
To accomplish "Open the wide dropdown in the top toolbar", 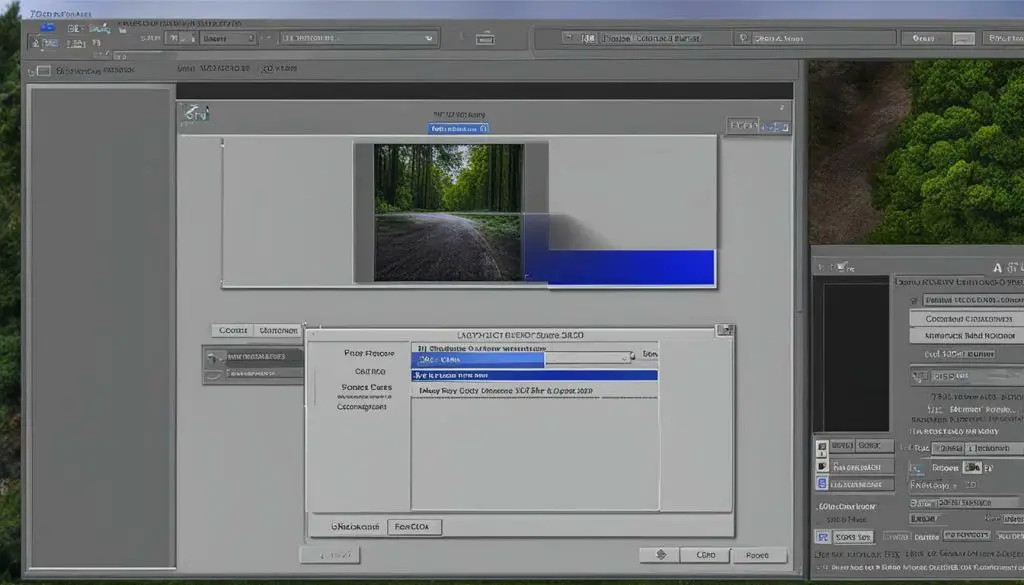I will (359, 39).
